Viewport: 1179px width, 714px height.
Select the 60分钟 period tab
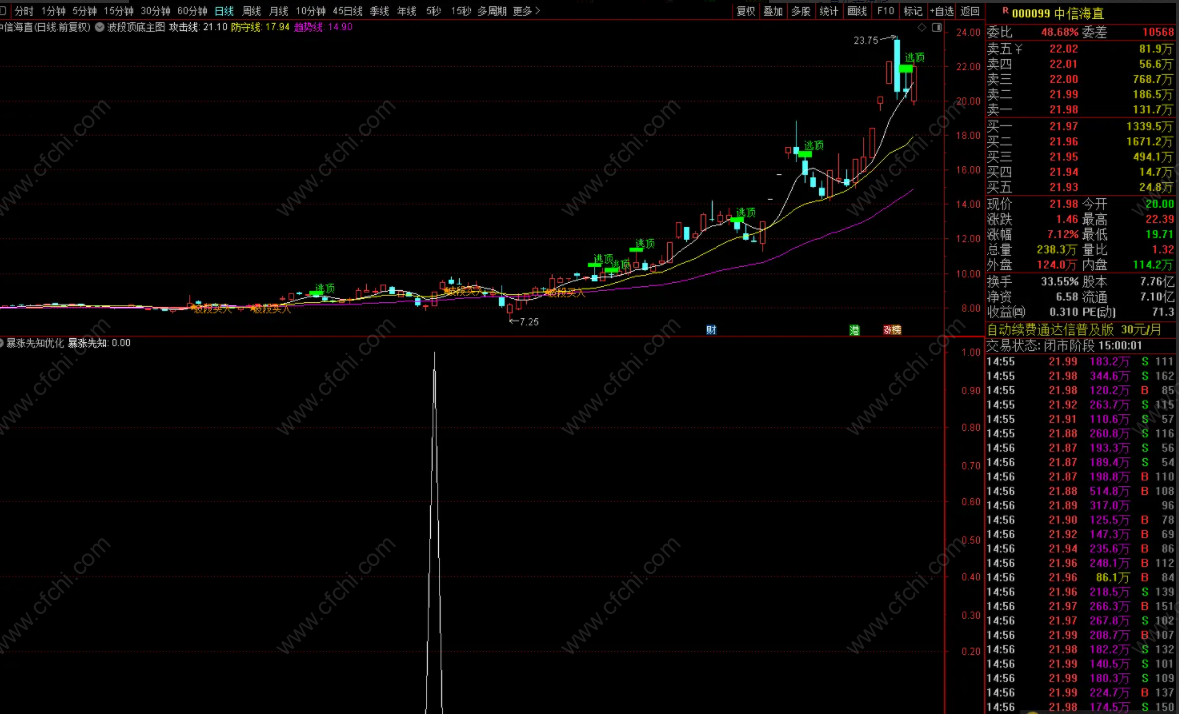point(192,11)
